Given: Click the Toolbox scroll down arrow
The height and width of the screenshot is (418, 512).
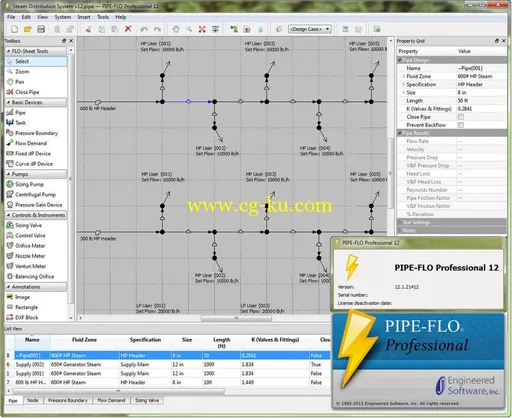Looking at the screenshot, I should pyautogui.click(x=71, y=318).
